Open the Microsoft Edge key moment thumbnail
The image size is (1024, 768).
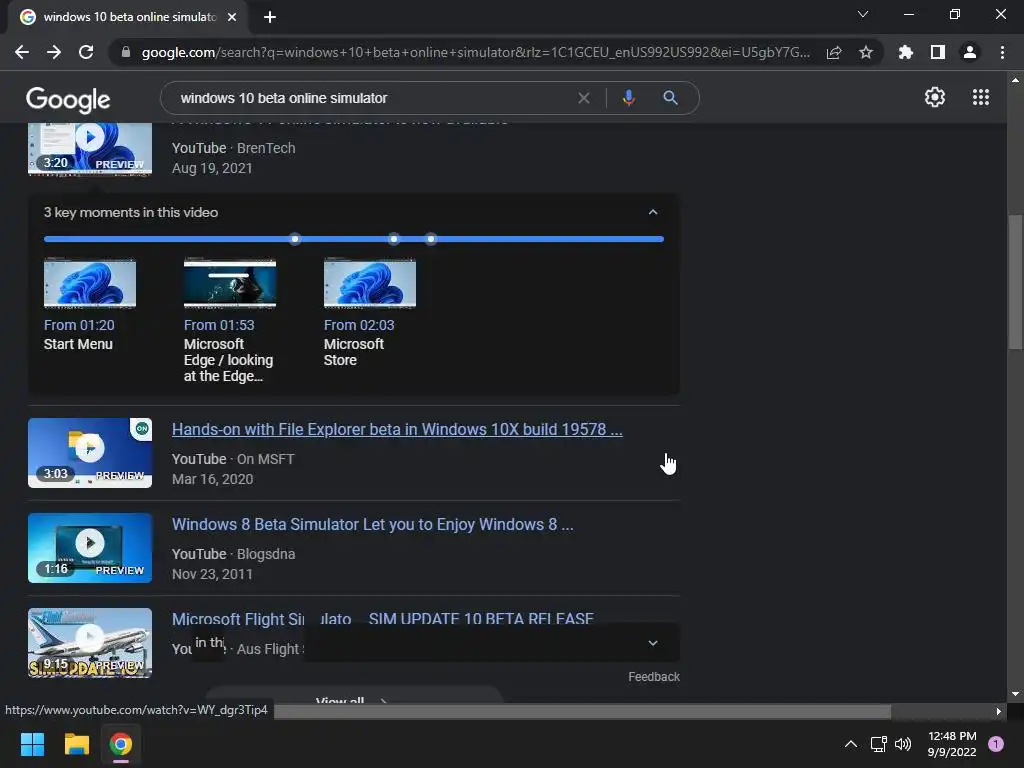tap(230, 283)
